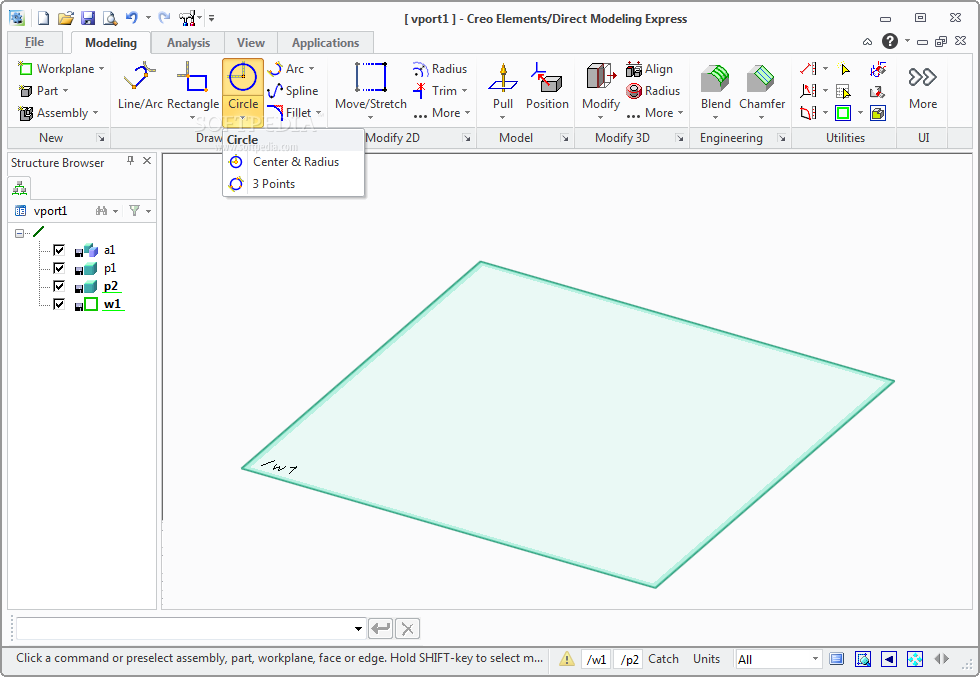Pin the Structure Browser panel
Image resolution: width=980 pixels, height=677 pixels.
click(x=131, y=161)
